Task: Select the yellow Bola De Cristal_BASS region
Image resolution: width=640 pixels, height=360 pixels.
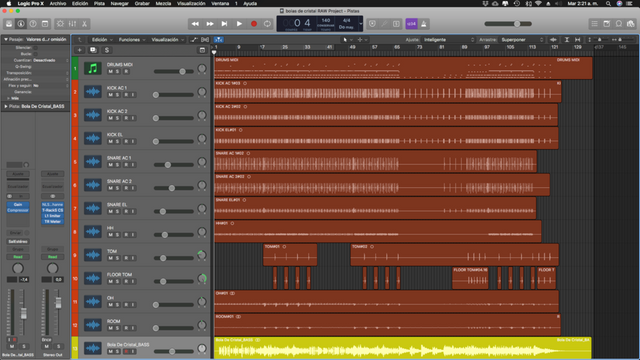Action: pos(402,348)
